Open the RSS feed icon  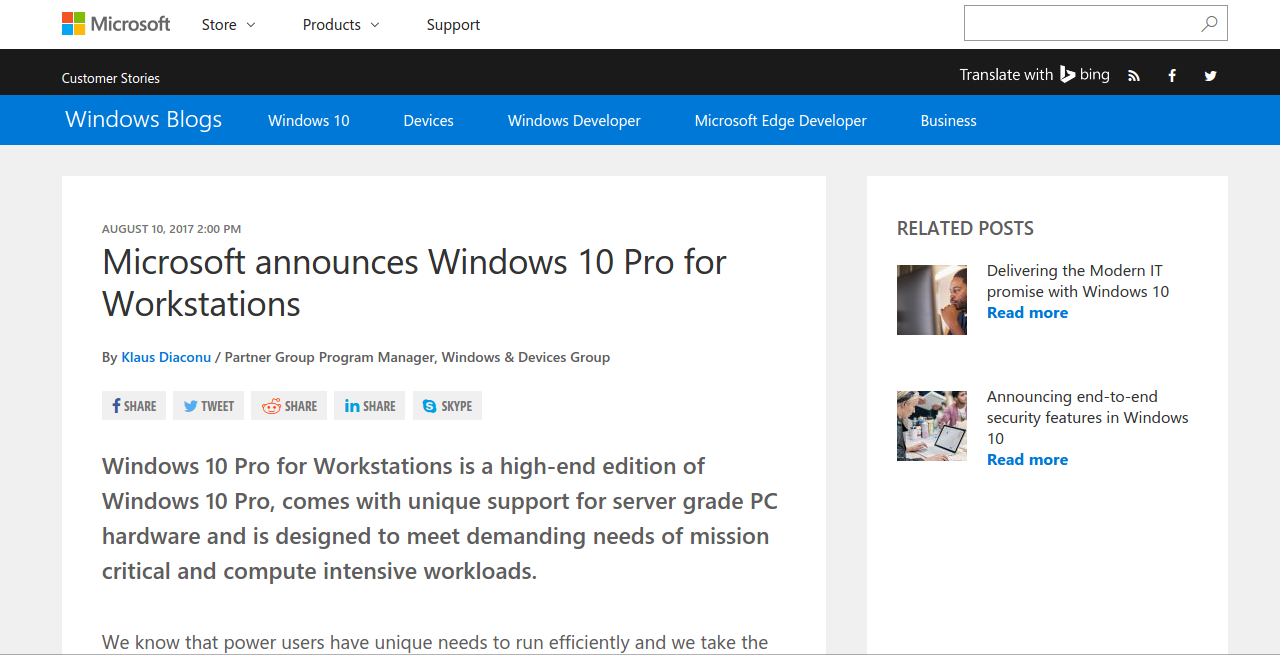(1134, 76)
